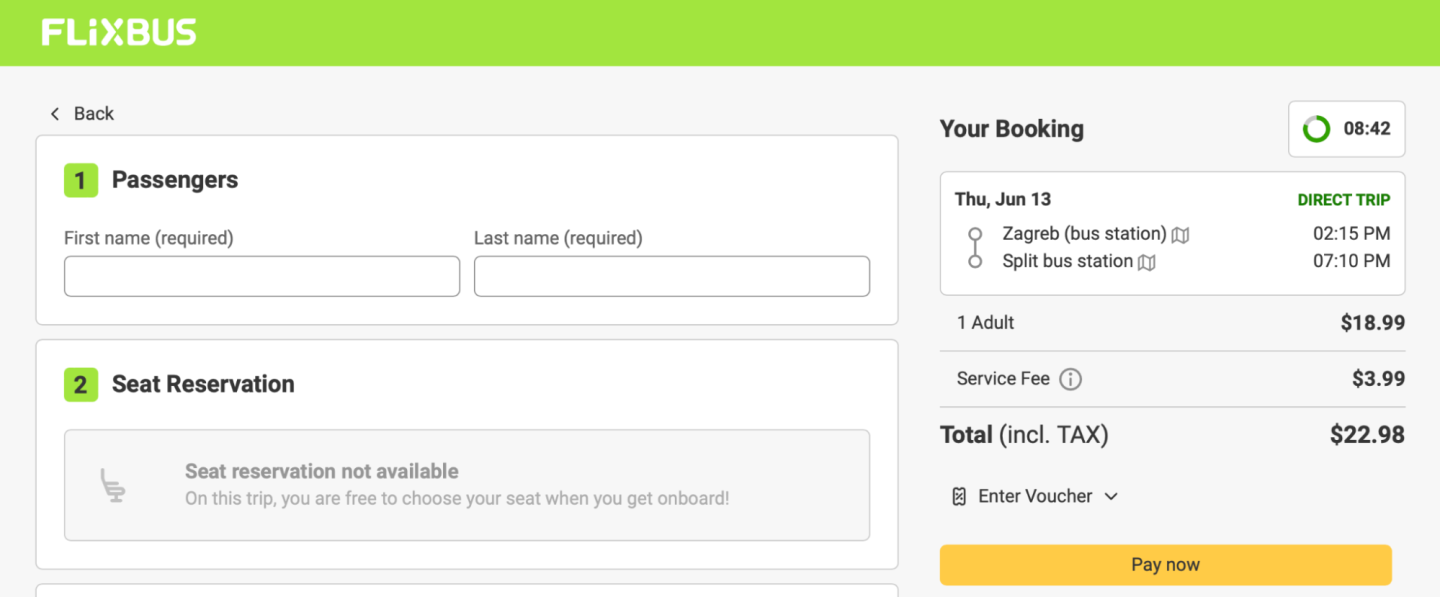Click the Split bus station stop name
This screenshot has width=1440, height=597.
[x=1067, y=261]
